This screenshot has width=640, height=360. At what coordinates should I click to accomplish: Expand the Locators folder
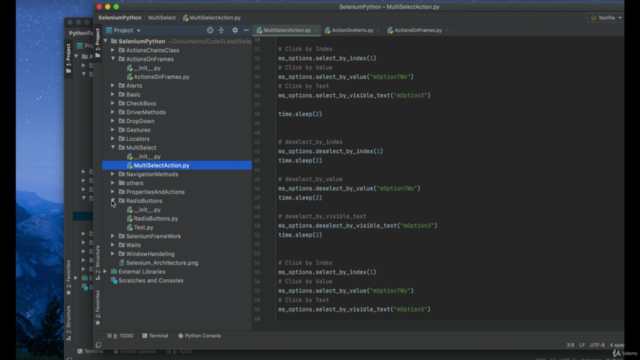click(x=113, y=139)
